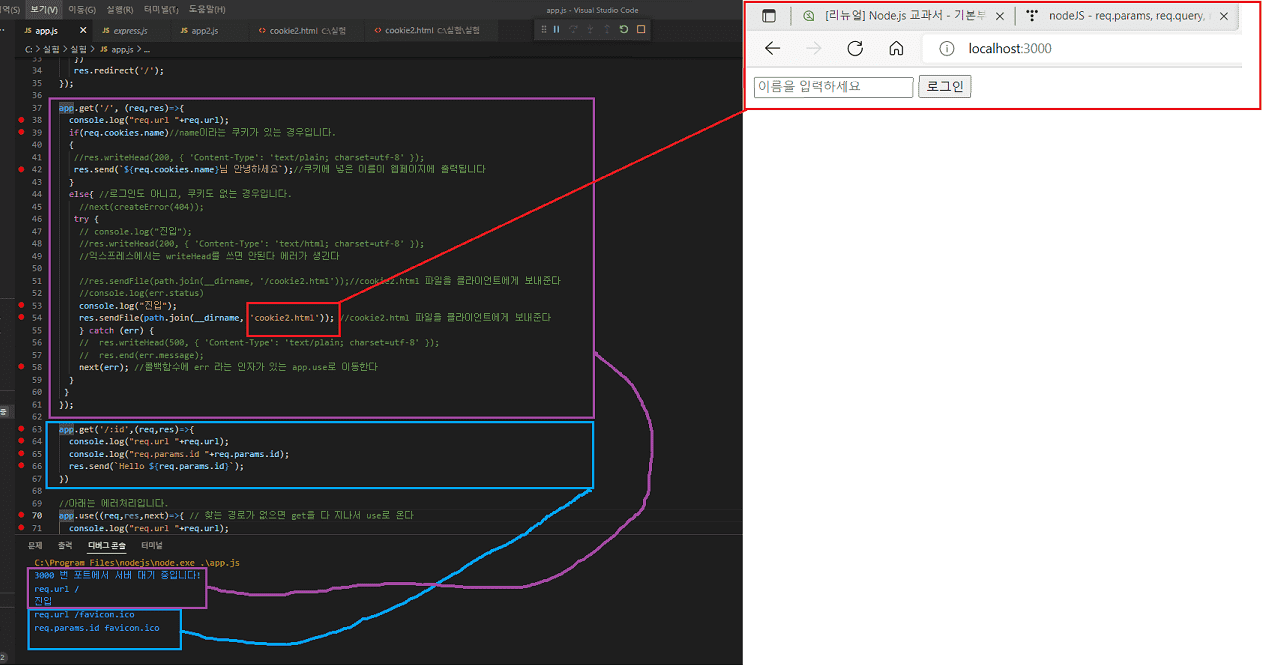1273x665 pixels.
Task: Click the browser Back arrow
Action: pyautogui.click(x=772, y=49)
